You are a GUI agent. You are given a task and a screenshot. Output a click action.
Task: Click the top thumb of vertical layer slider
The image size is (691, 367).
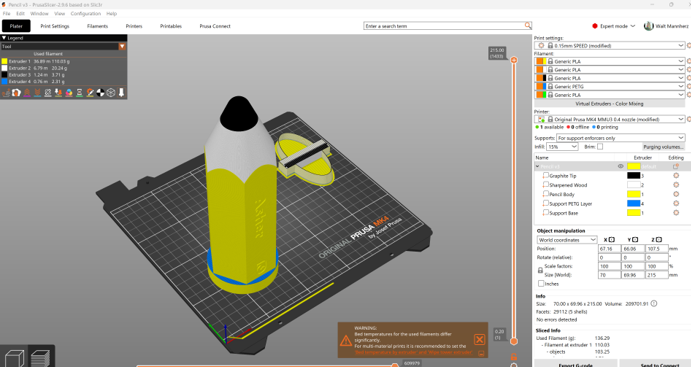coord(513,59)
